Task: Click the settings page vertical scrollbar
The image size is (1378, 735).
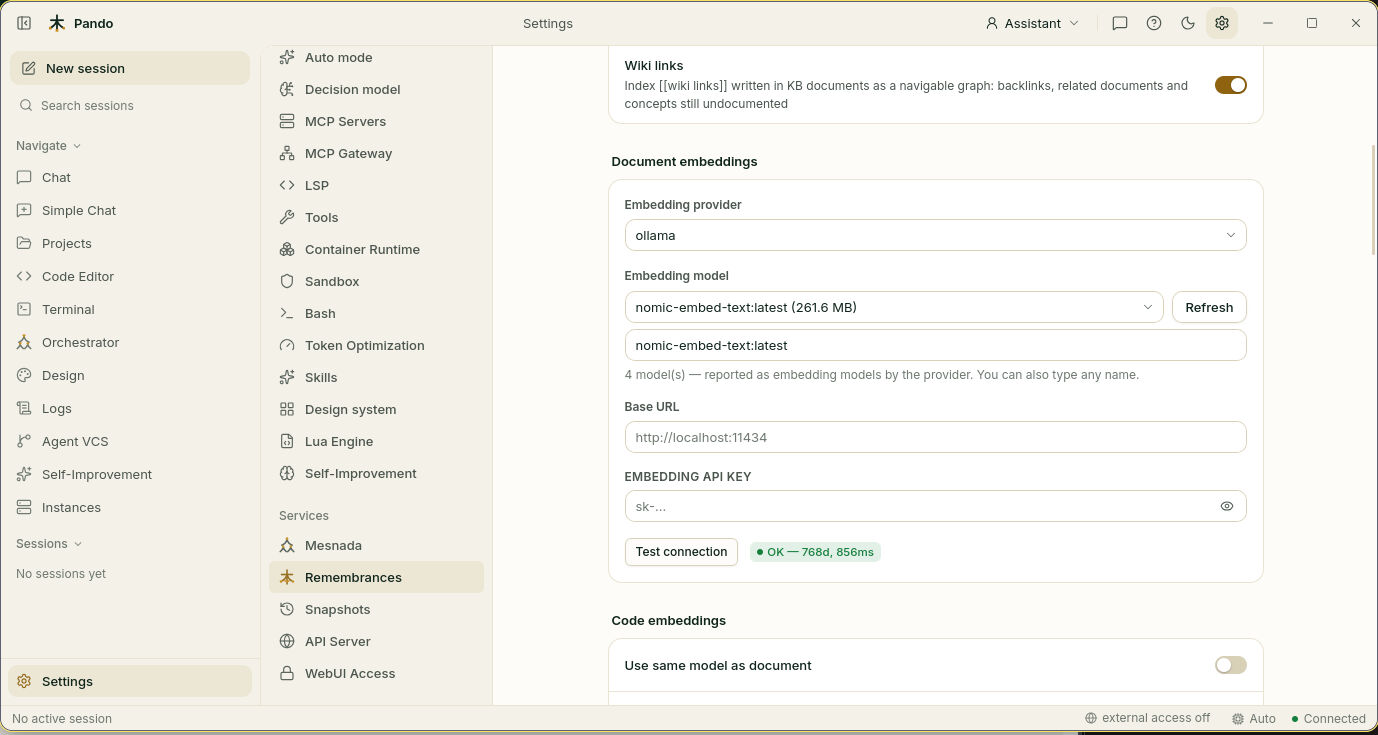Action: point(1374,200)
